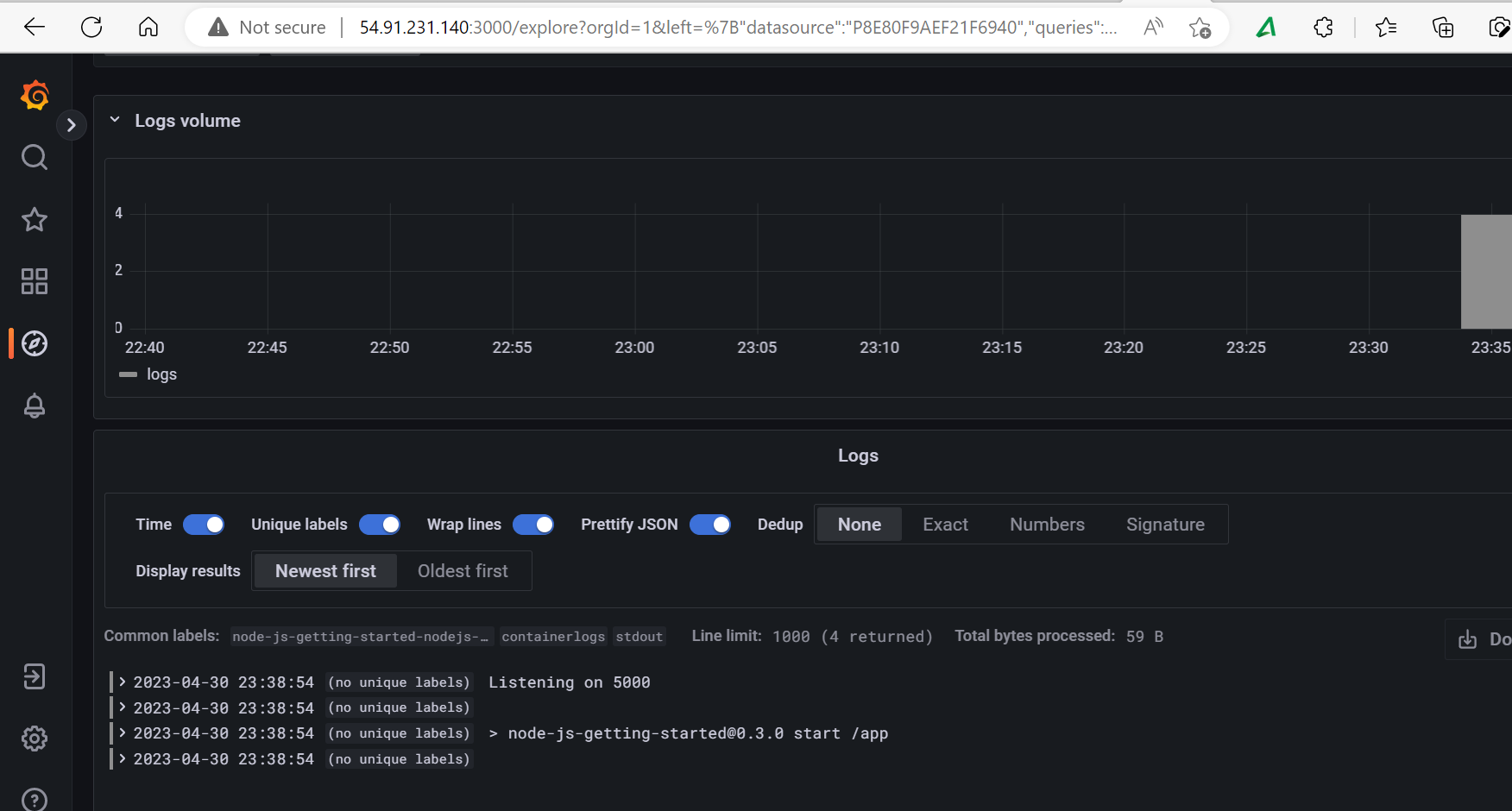Reload the current page
This screenshot has height=811, width=1512.
[x=91, y=26]
